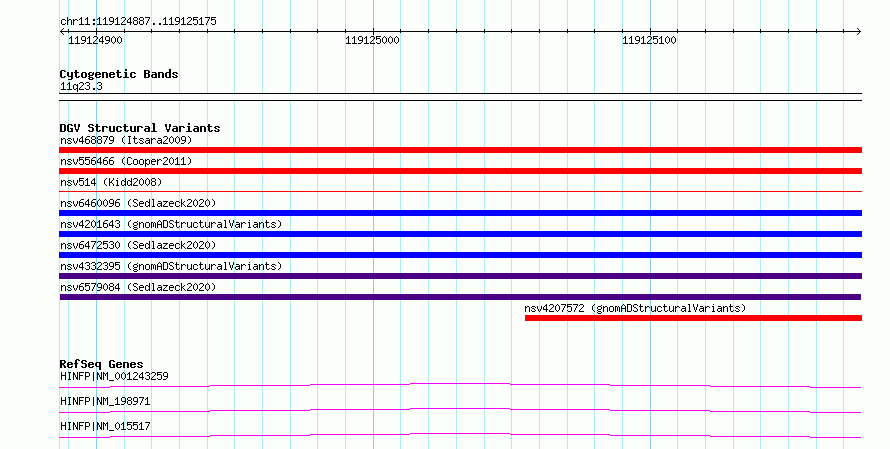The width and height of the screenshot is (890, 449).
Task: Click the nsv4207572 (gnomADStructuralVariants) label
Action: [635, 308]
